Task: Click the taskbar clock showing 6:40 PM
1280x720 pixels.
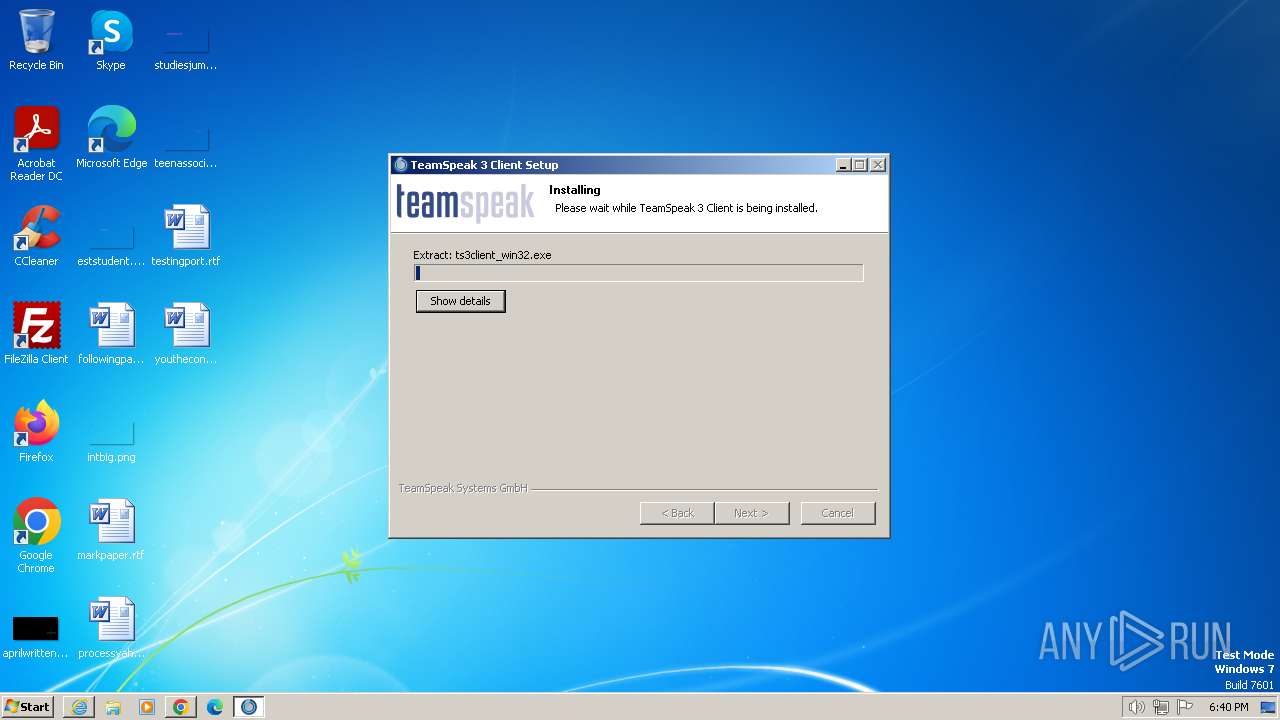Action: tap(1229, 707)
